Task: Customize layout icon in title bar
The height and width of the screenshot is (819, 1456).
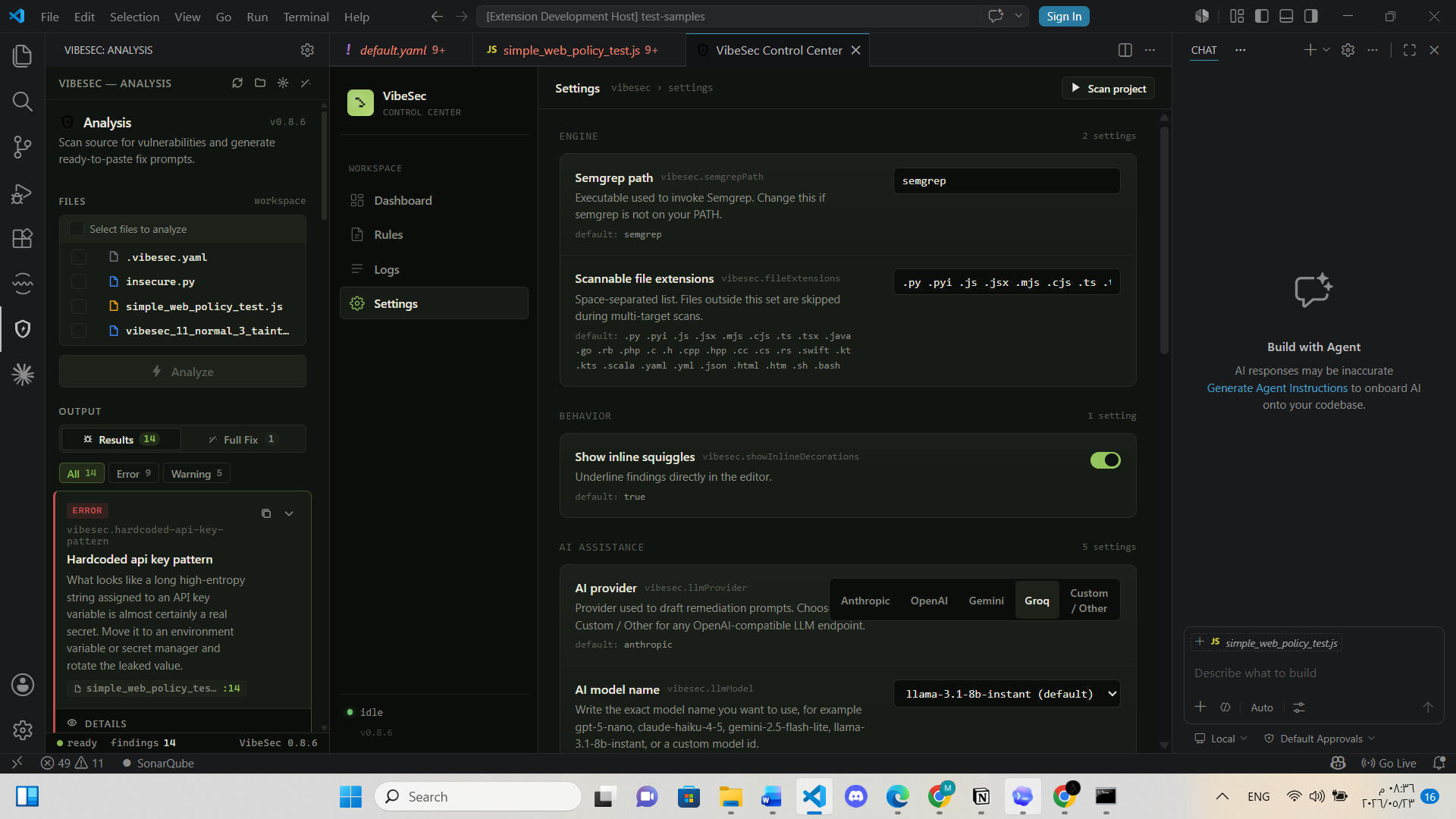Action: (1237, 16)
